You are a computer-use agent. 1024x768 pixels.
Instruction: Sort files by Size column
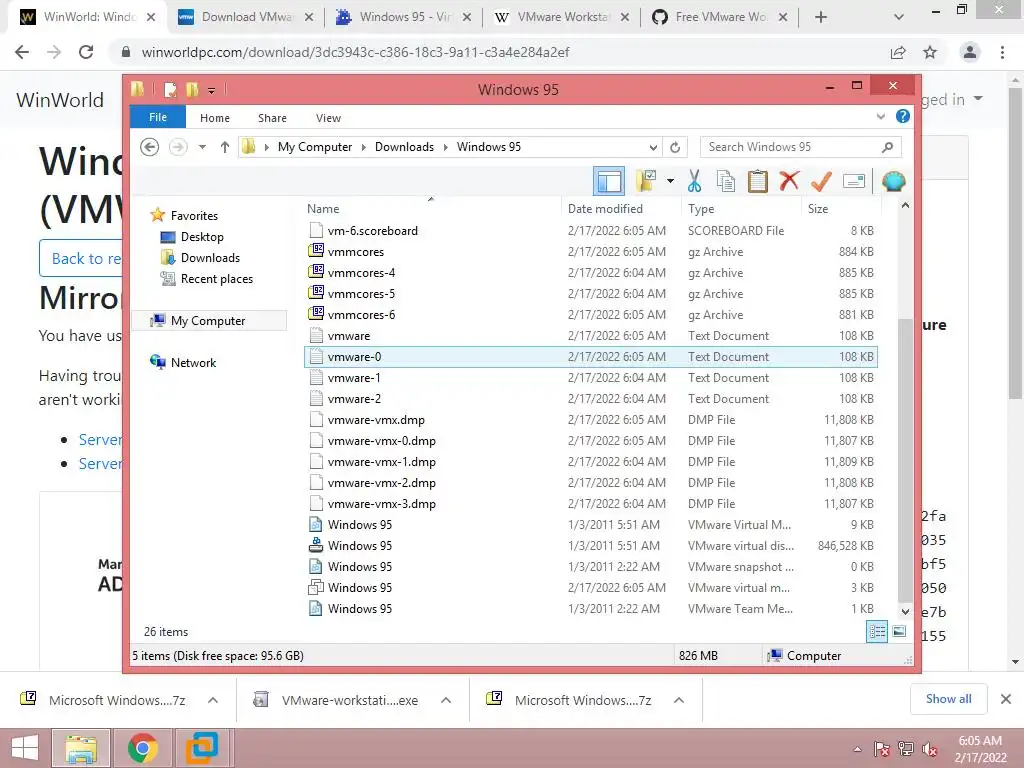tap(841, 209)
